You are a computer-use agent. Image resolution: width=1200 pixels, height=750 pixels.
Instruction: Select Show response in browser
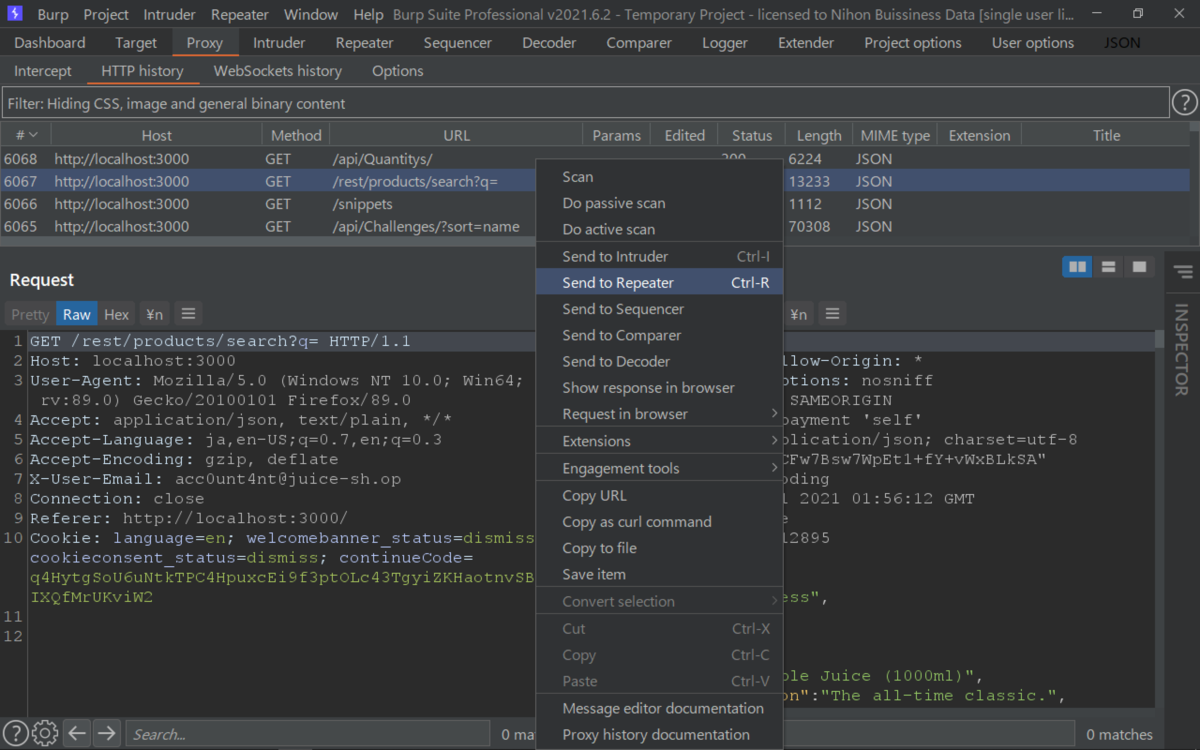click(659, 387)
